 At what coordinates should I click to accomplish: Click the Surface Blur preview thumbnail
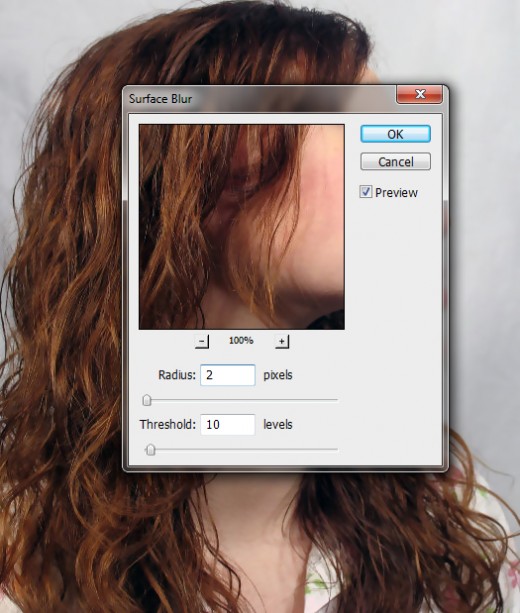point(242,227)
